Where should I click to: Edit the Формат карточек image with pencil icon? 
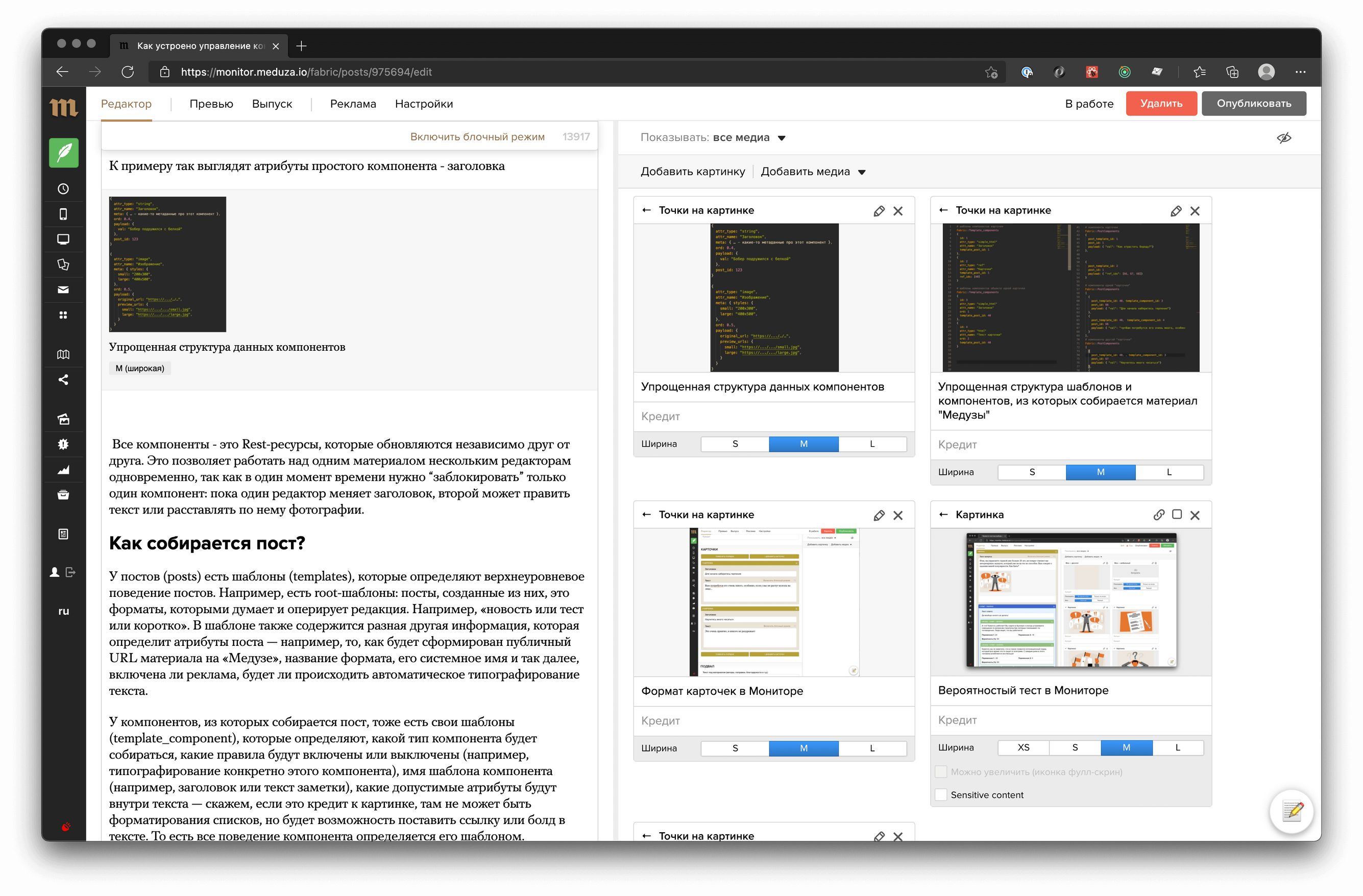click(879, 516)
